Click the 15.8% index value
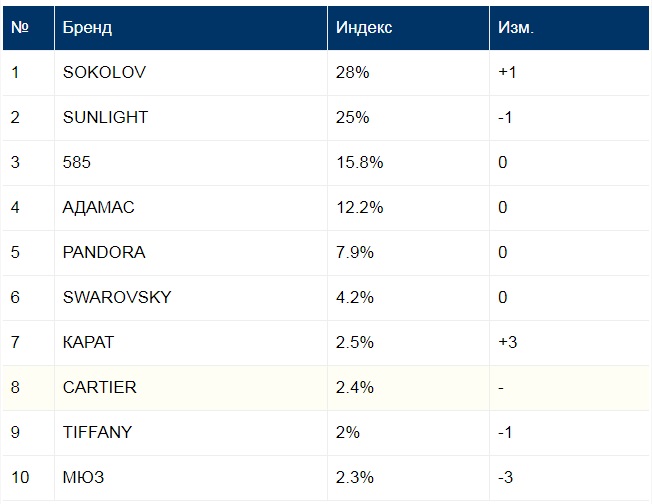The image size is (652, 504). click(x=360, y=162)
